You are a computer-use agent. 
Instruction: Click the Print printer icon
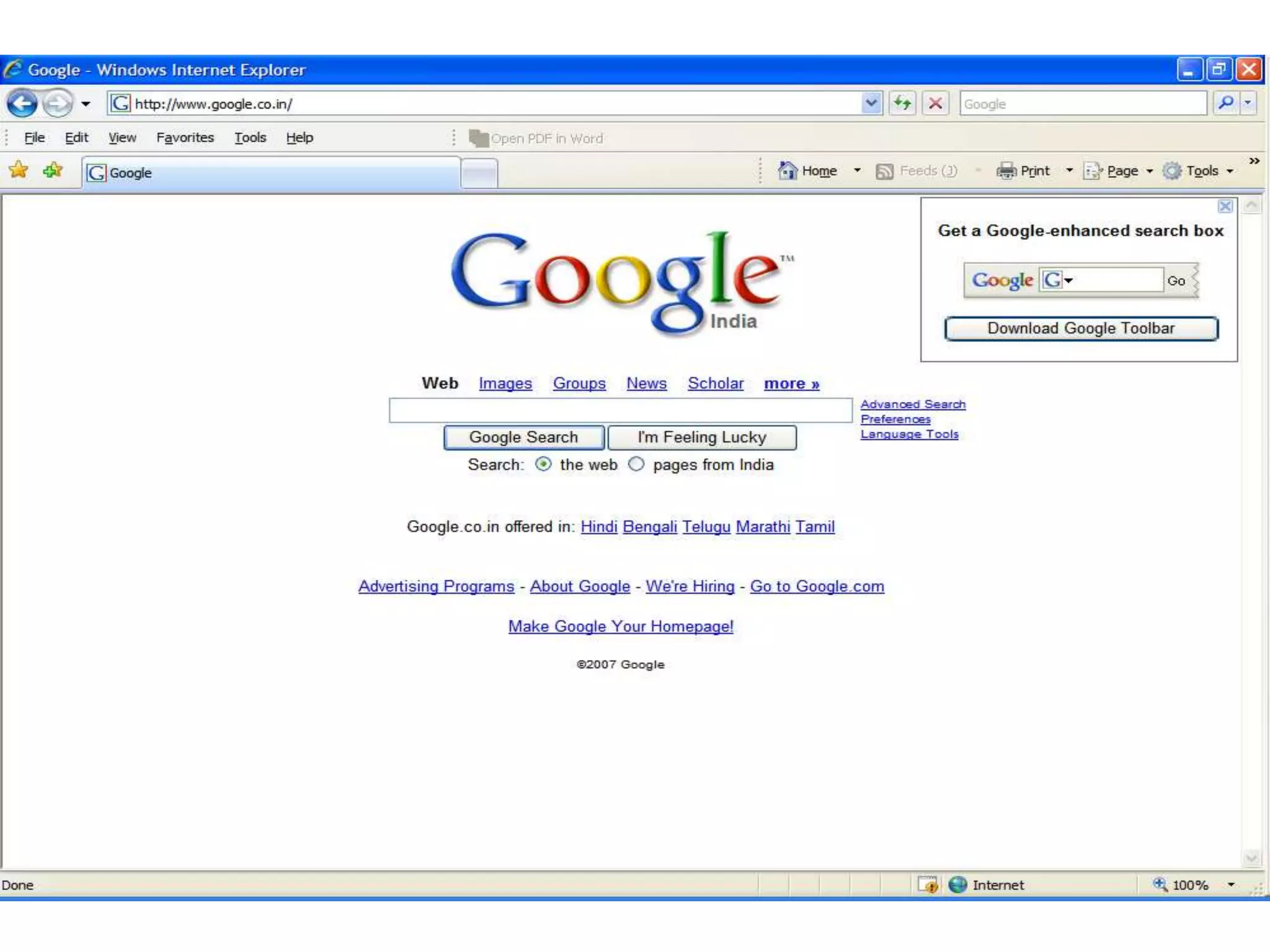coord(1006,170)
